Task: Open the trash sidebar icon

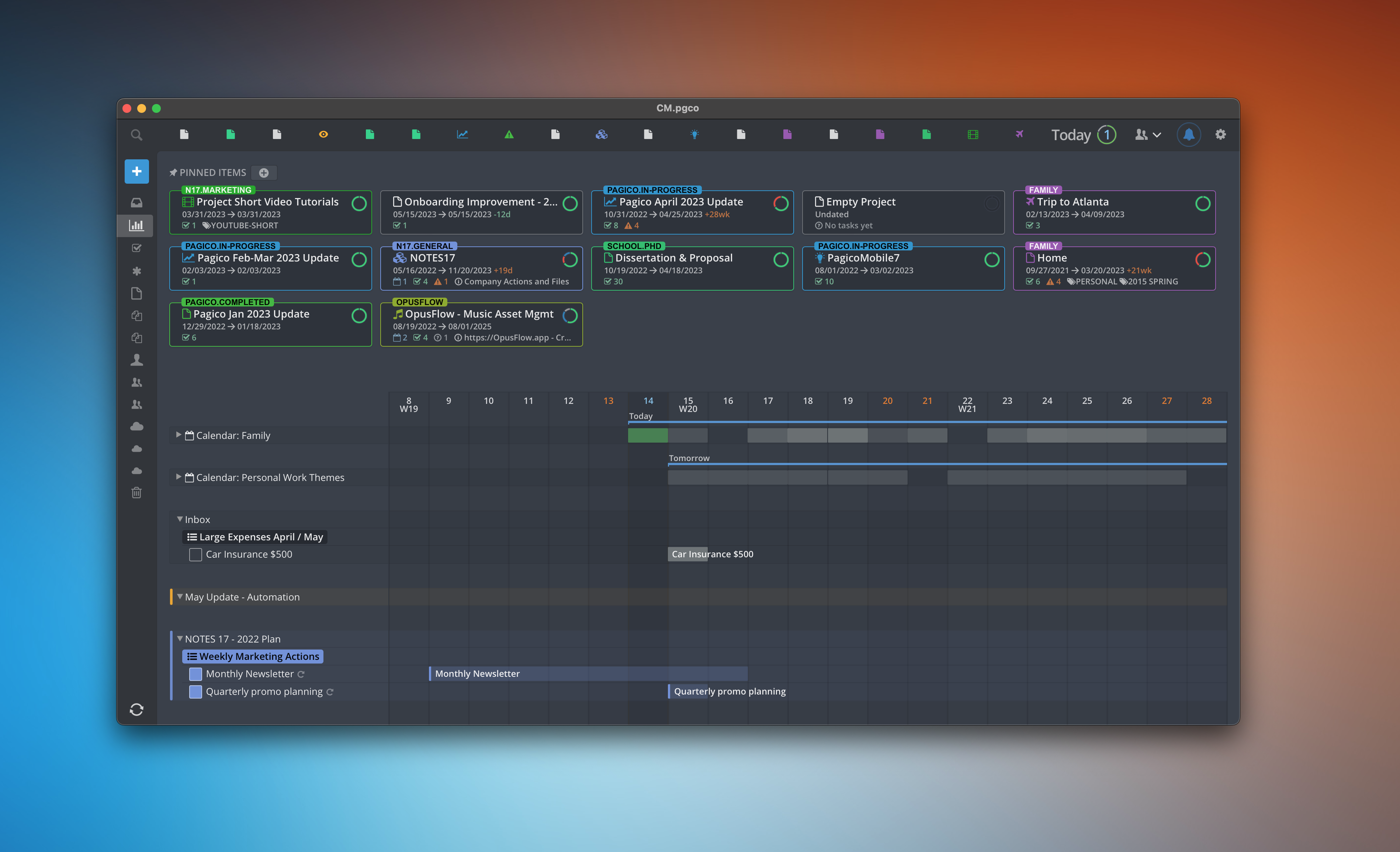Action: (x=136, y=492)
